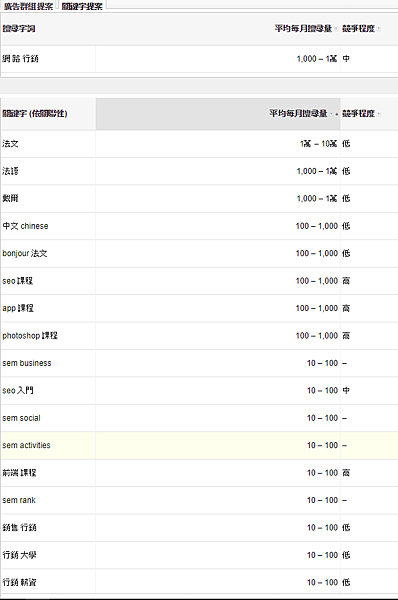Click the highlighted sem activities row
The height and width of the screenshot is (600, 398).
(x=199, y=445)
